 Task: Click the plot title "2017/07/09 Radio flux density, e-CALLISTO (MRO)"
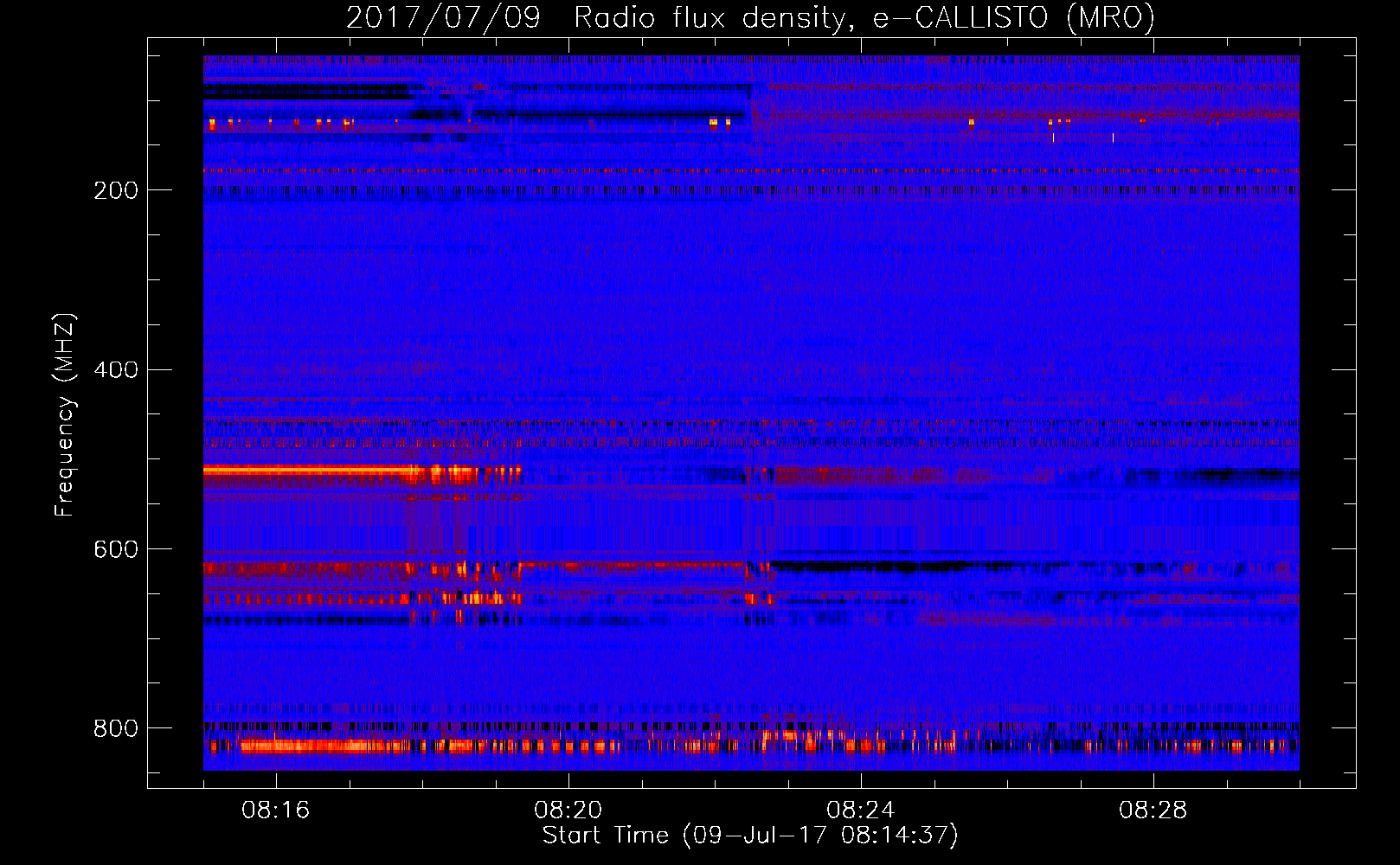tap(750, 17)
